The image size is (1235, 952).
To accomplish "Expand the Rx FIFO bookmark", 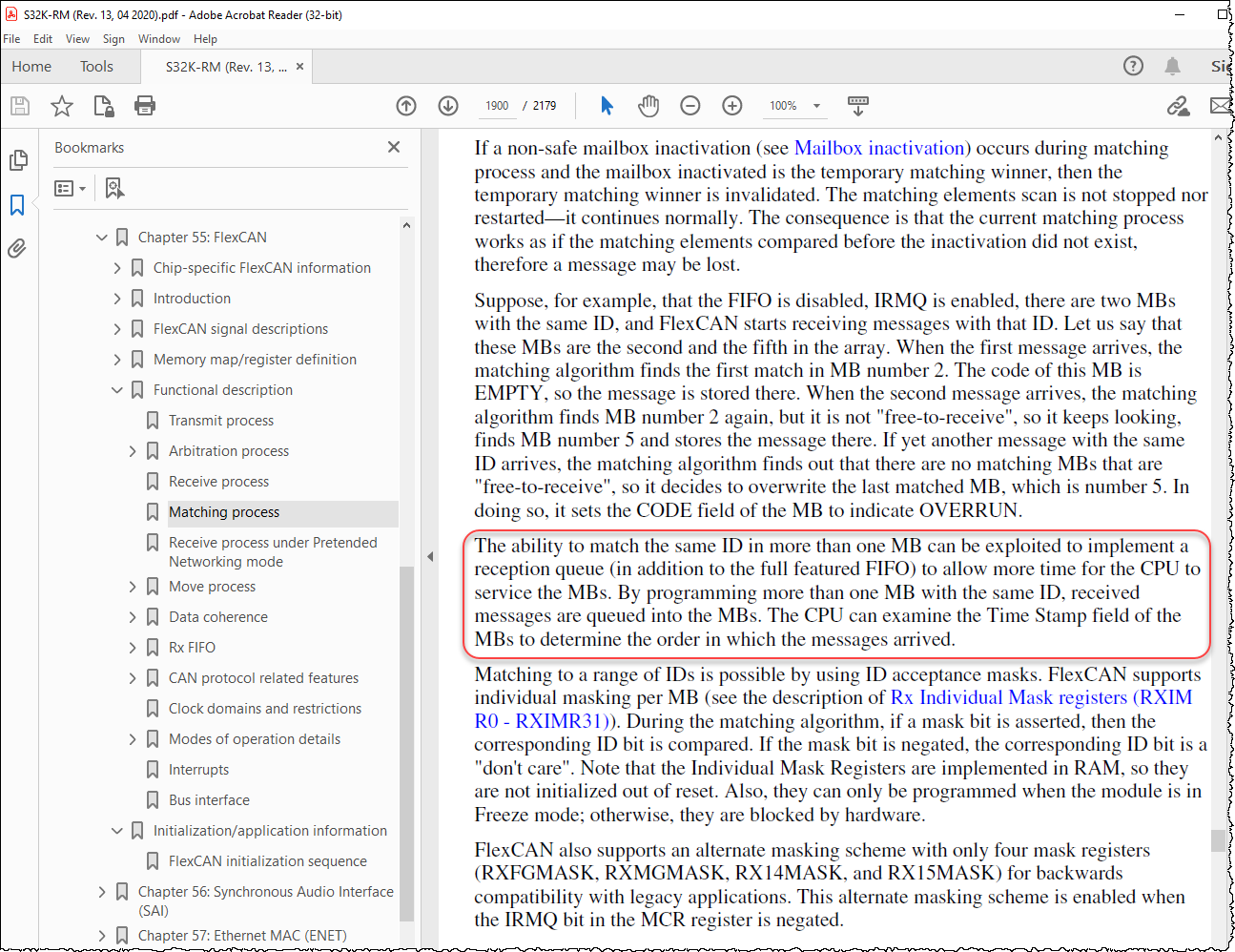I will [x=133, y=647].
